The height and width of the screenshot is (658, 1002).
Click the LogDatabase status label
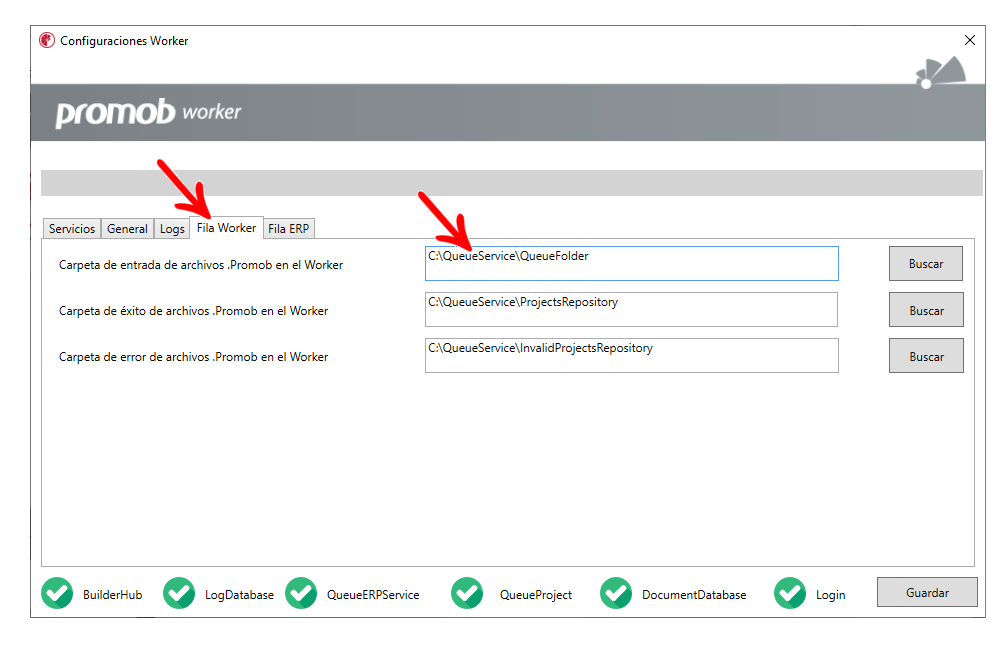click(x=239, y=595)
